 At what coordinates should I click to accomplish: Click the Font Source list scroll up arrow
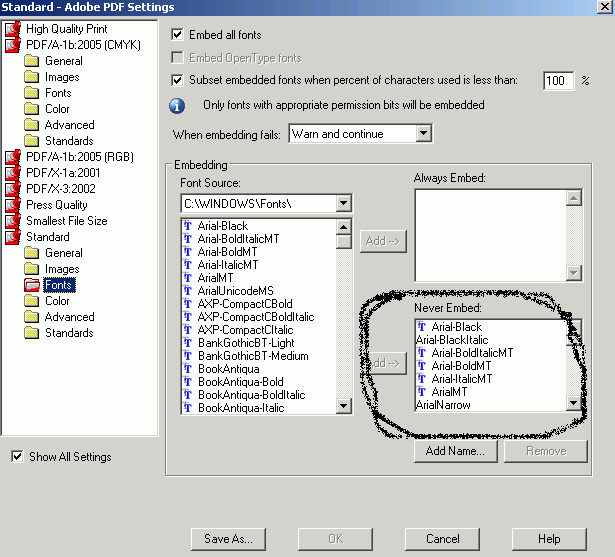344,227
